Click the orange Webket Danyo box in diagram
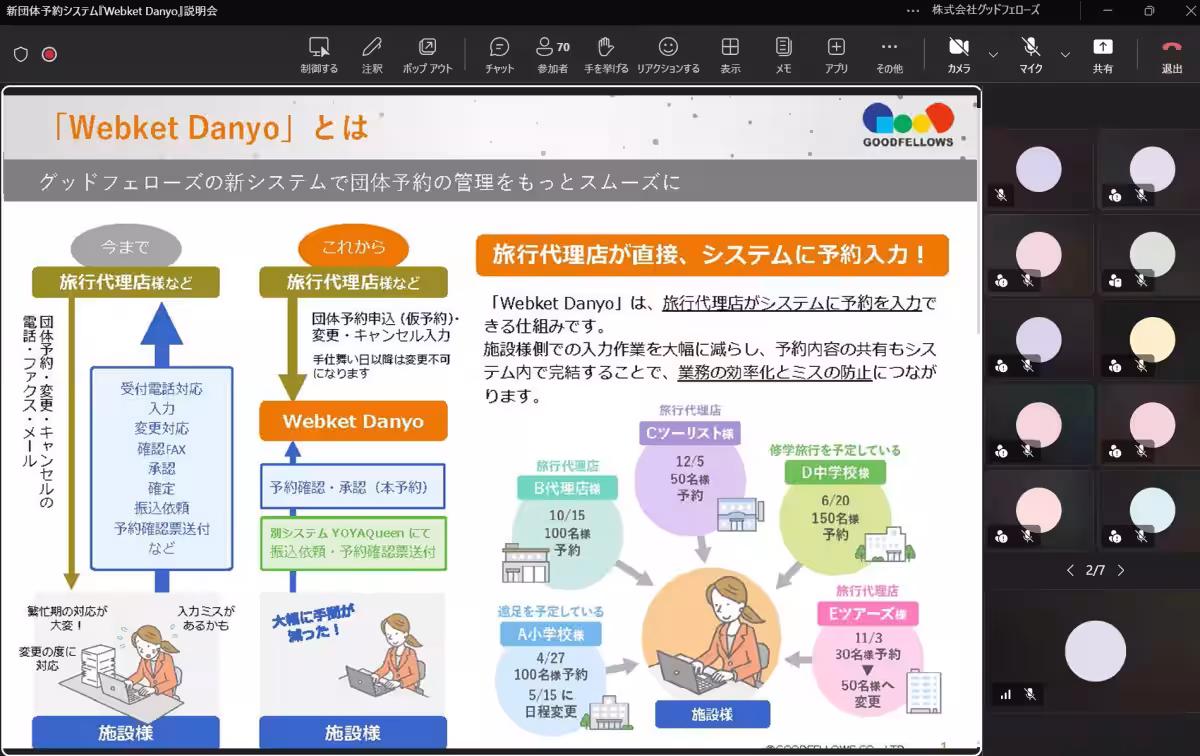The height and width of the screenshot is (756, 1200). click(353, 421)
